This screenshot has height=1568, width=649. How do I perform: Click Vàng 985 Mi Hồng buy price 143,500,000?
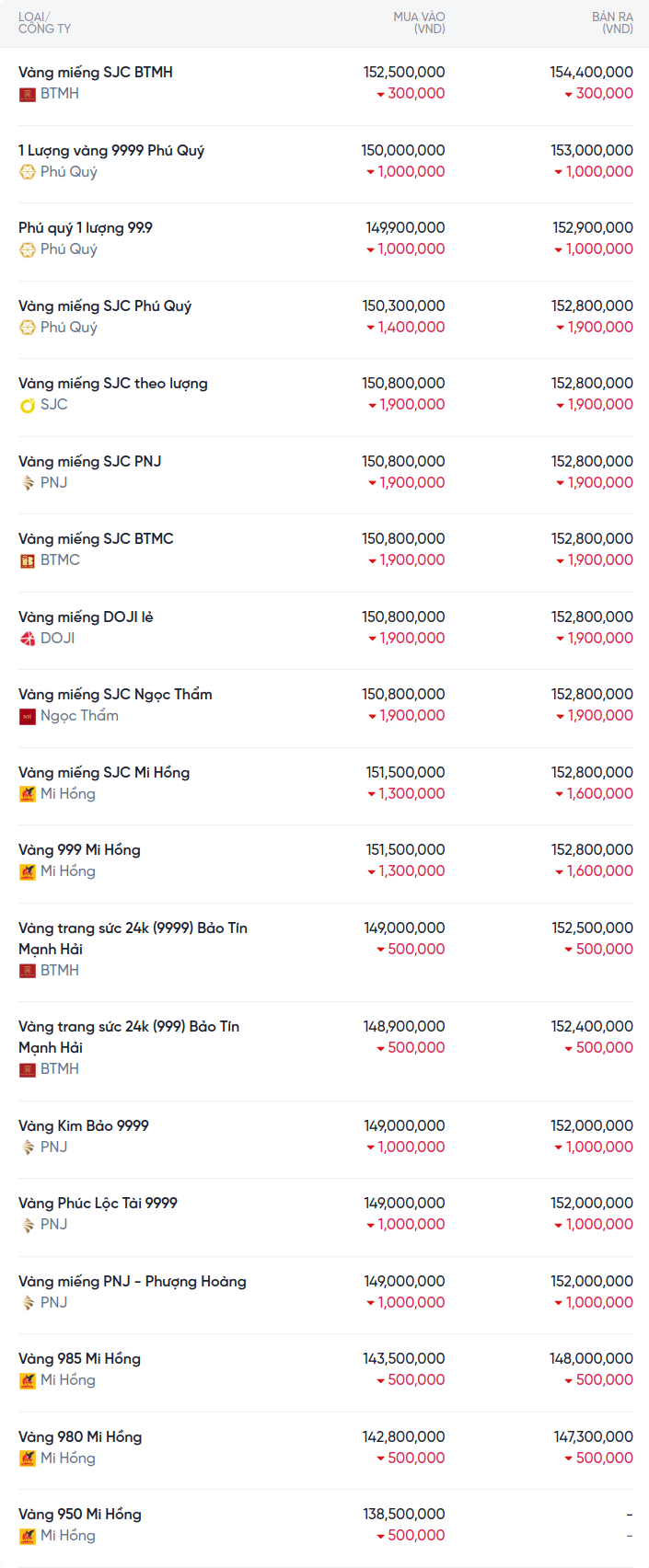coord(403,1358)
